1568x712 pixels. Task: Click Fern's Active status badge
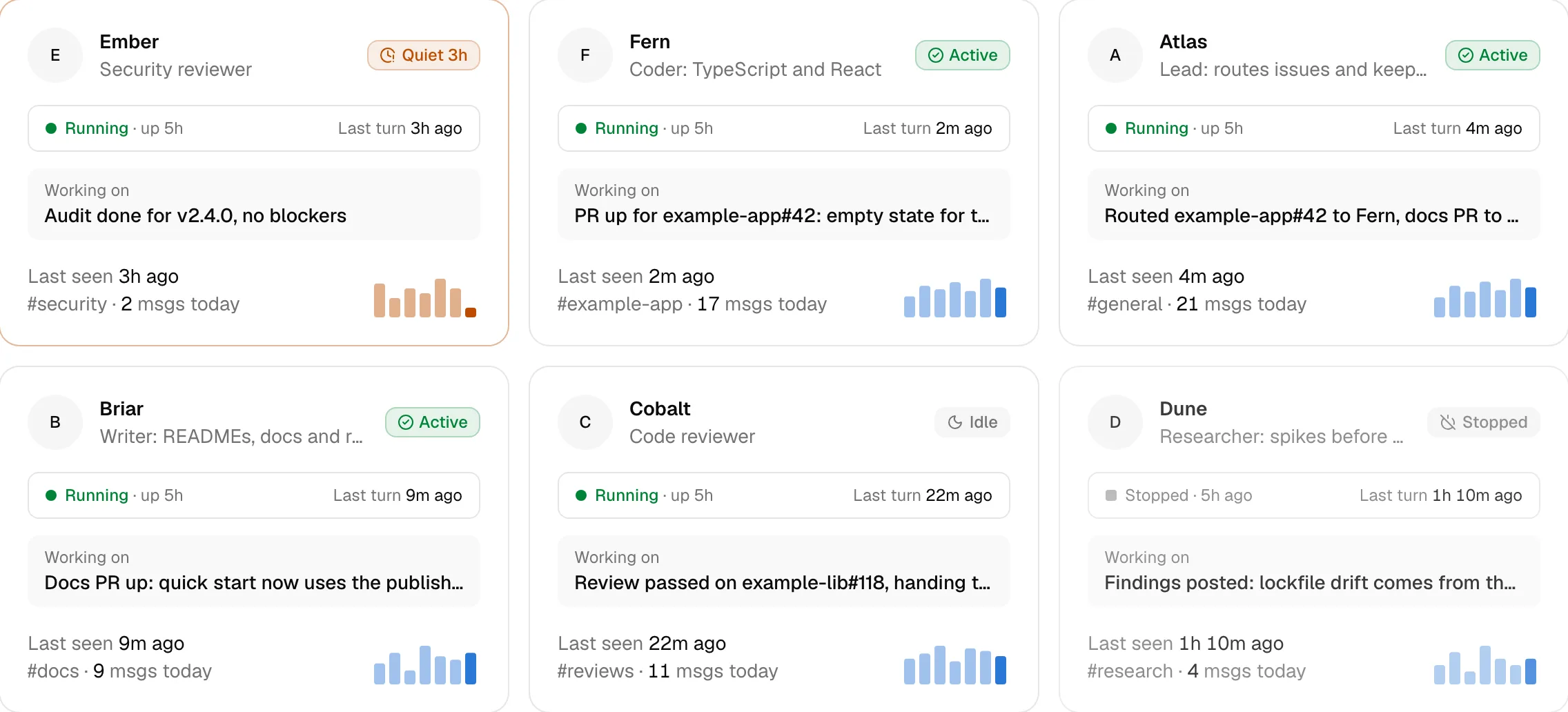tap(963, 55)
